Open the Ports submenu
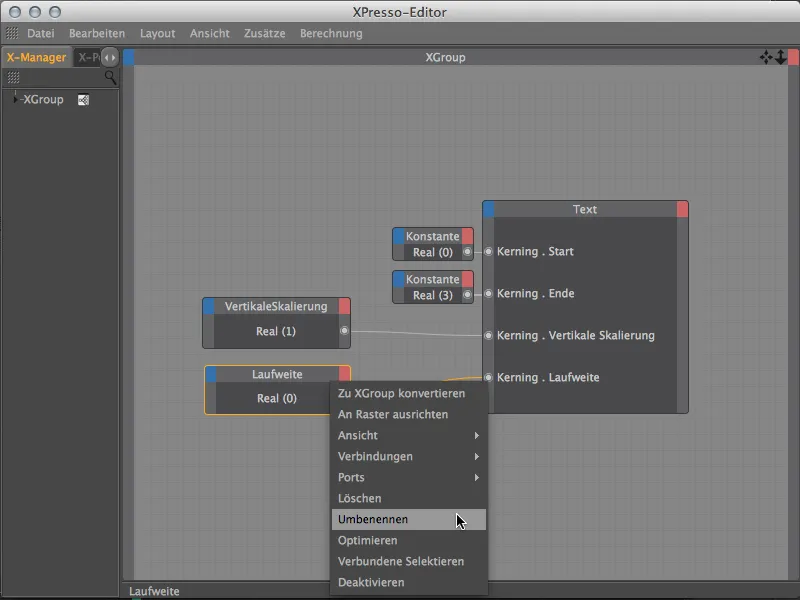The image size is (800, 600). pos(409,477)
